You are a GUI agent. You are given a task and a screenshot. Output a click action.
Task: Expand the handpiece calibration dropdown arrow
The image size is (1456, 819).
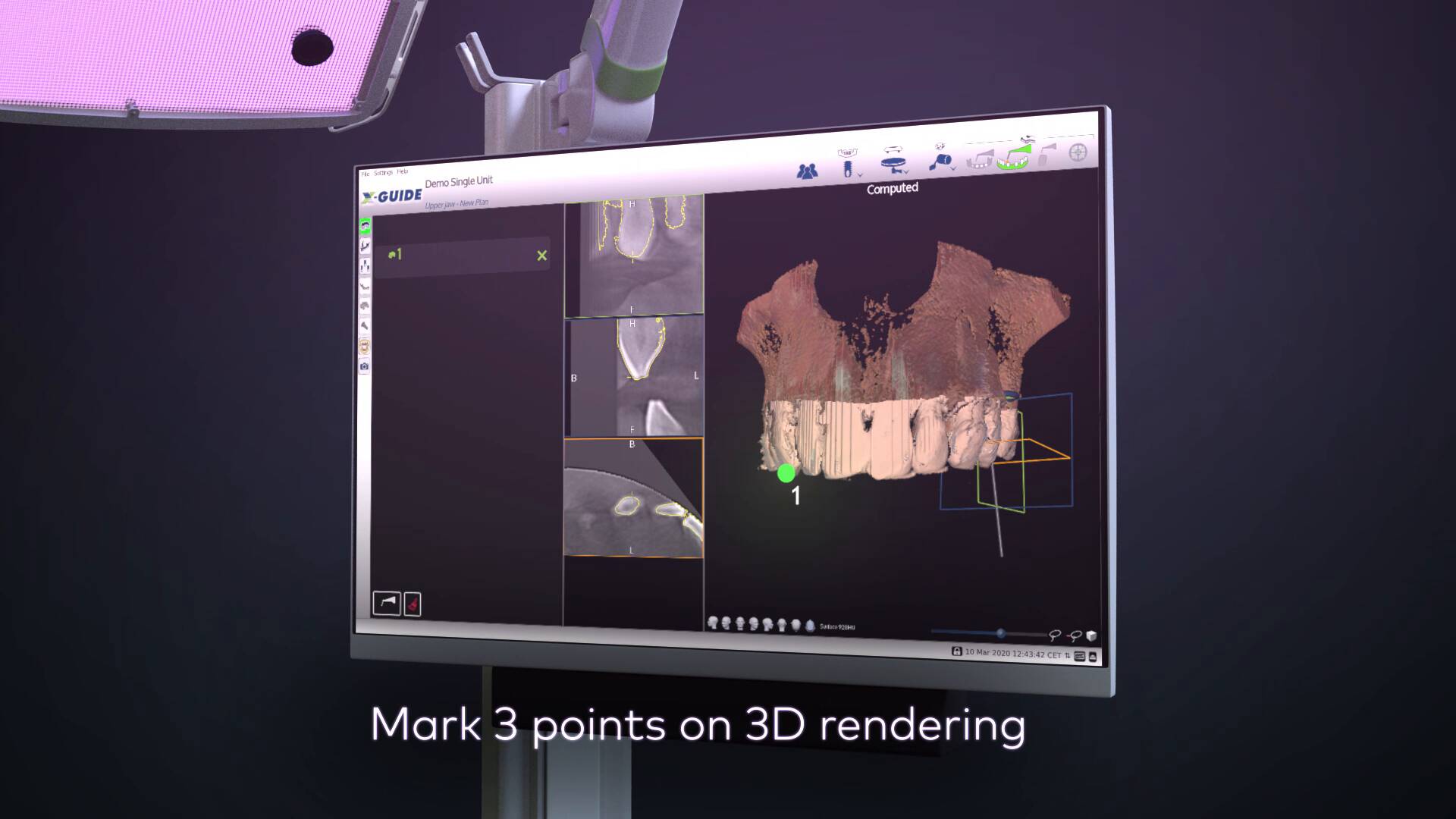[x=953, y=167]
